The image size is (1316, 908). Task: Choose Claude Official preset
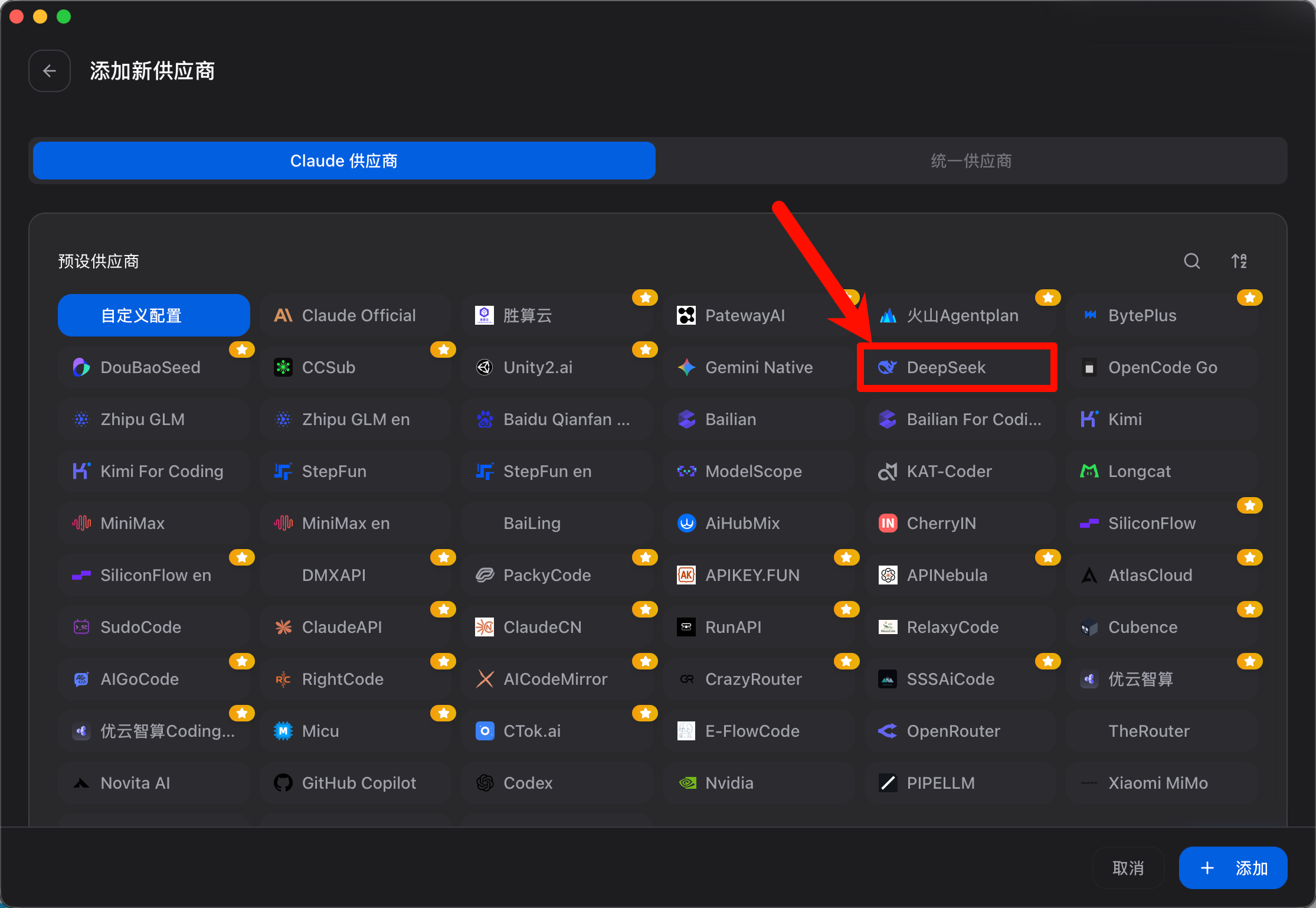(x=355, y=315)
